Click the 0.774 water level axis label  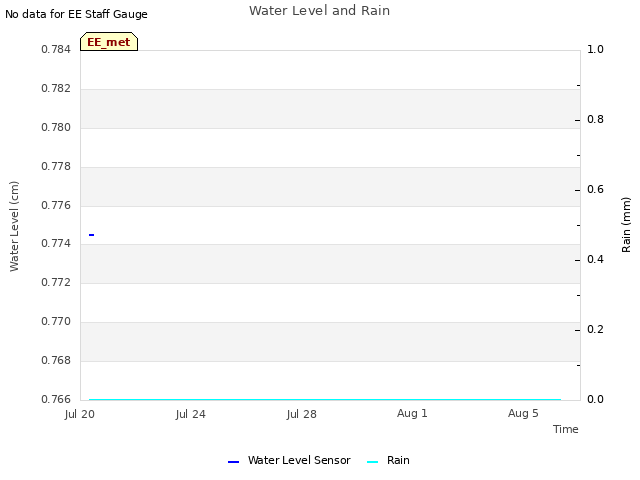[x=56, y=244]
